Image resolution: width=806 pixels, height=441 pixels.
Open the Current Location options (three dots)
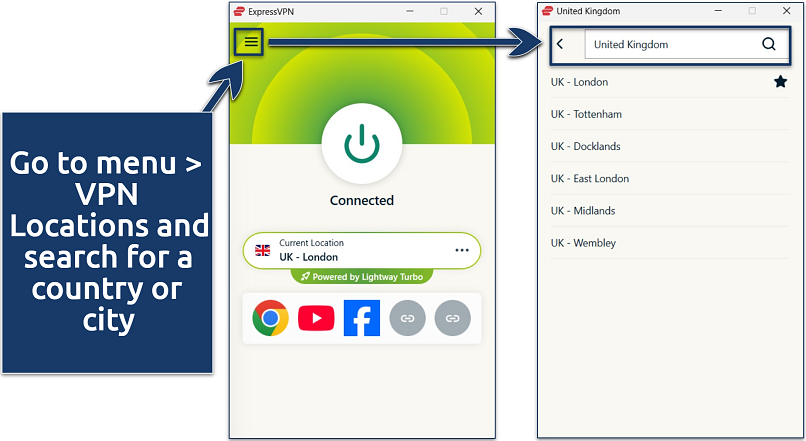point(462,250)
